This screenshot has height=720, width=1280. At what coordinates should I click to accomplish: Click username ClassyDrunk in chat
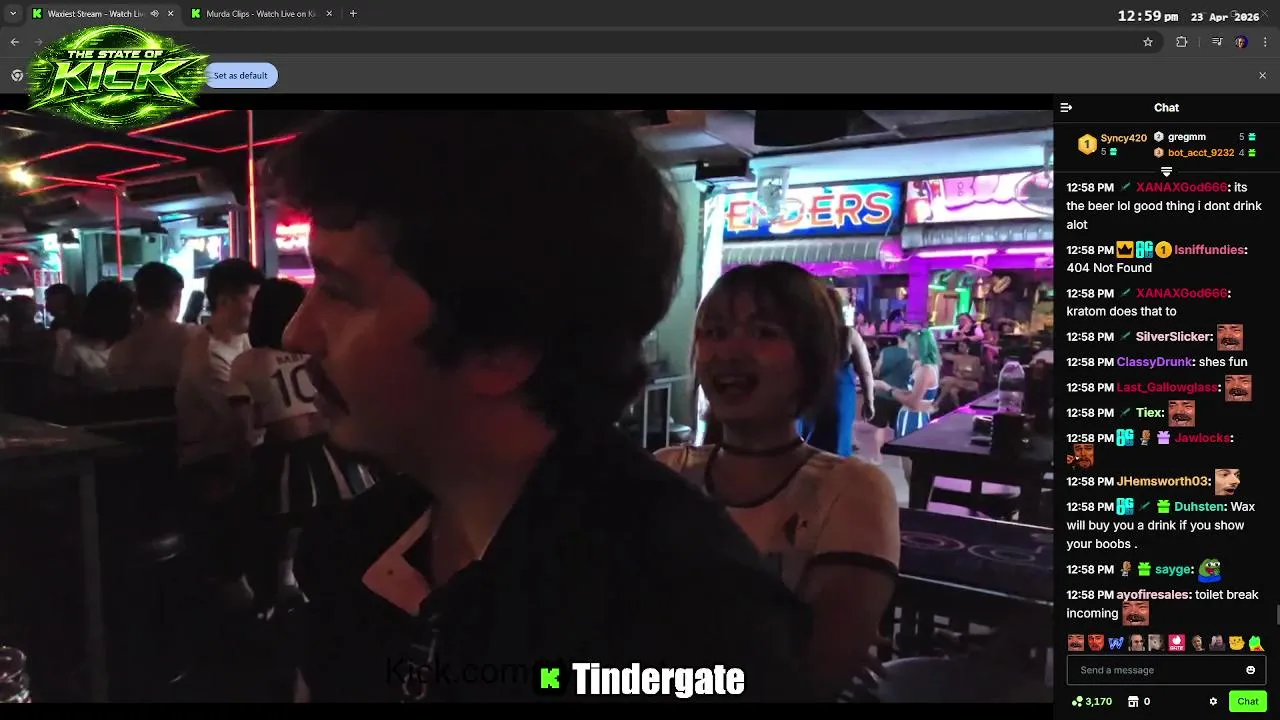pyautogui.click(x=1154, y=362)
